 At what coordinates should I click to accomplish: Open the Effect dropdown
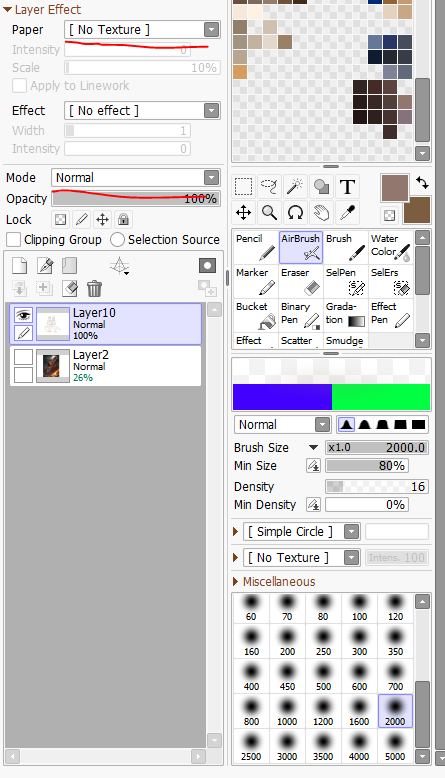coord(211,111)
